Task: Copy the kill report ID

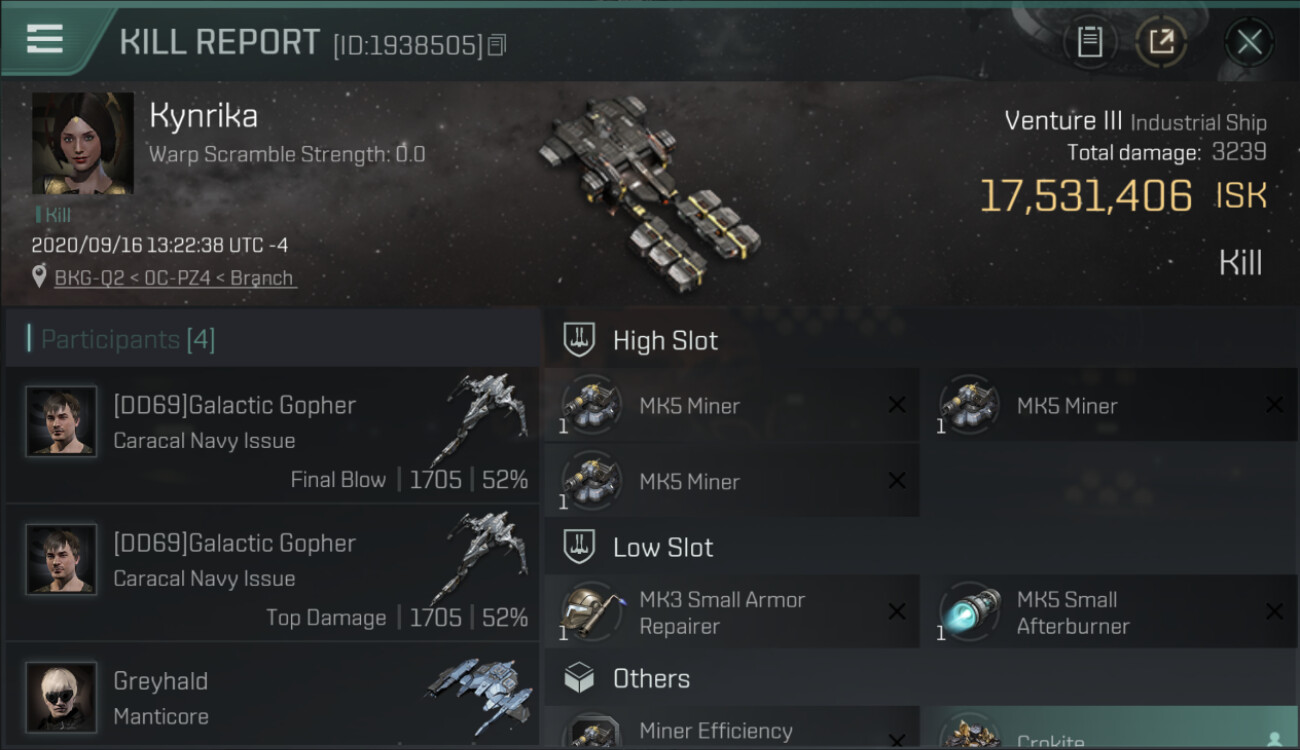Action: tap(497, 45)
